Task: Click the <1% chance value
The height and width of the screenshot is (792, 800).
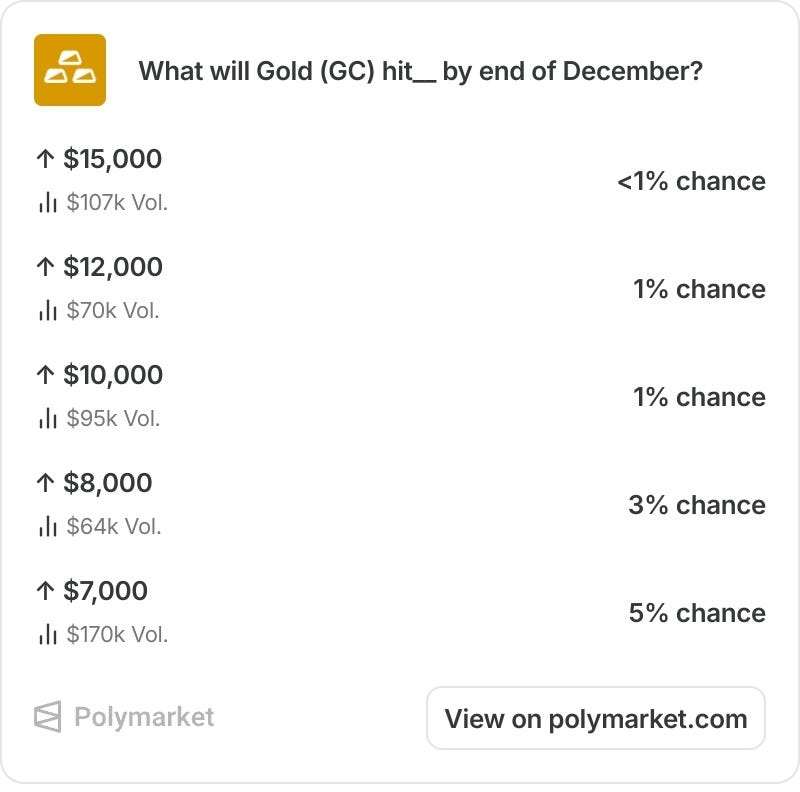Action: (x=691, y=181)
